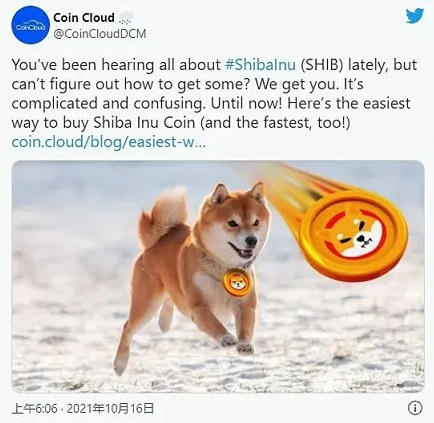Click the 上午6:06 timestamp
Image resolution: width=434 pixels, height=423 pixels.
34,408
